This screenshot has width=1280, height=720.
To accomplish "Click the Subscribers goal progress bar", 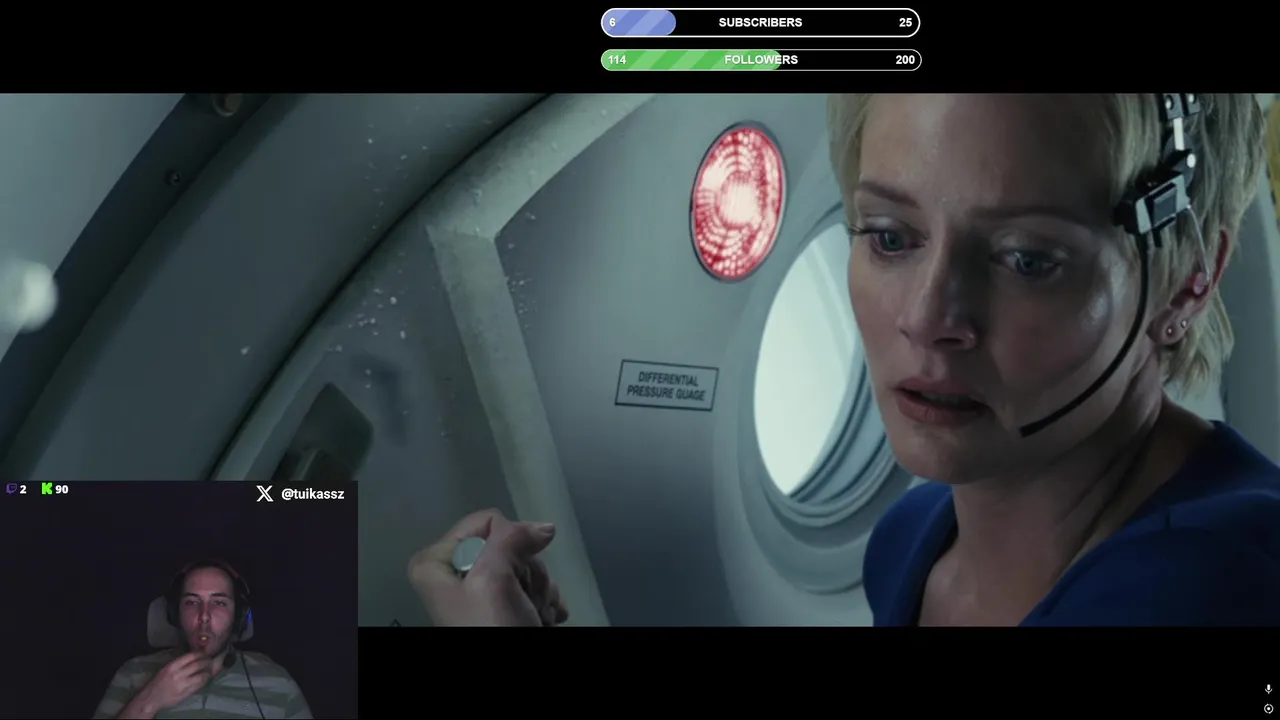I will pyautogui.click(x=760, y=22).
